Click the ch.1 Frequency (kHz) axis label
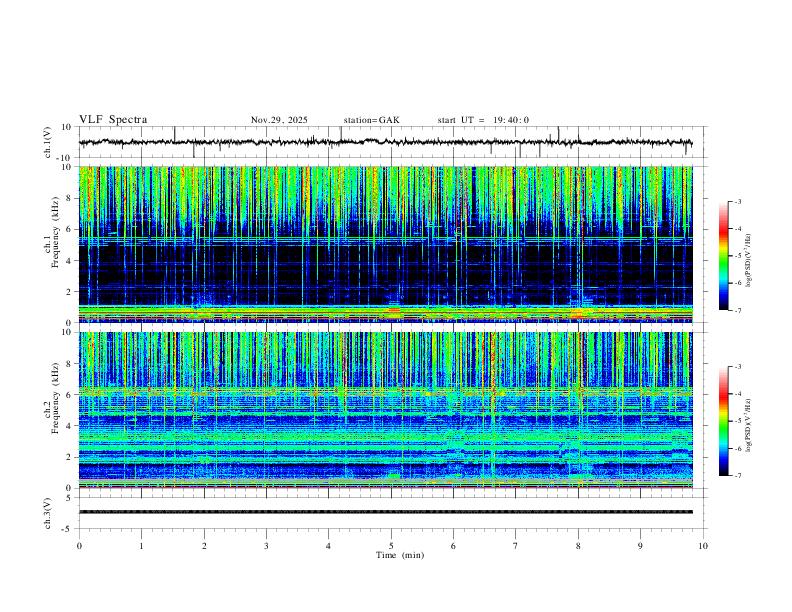Image resolution: width=792 pixels, height=612 pixels. click(x=52, y=233)
